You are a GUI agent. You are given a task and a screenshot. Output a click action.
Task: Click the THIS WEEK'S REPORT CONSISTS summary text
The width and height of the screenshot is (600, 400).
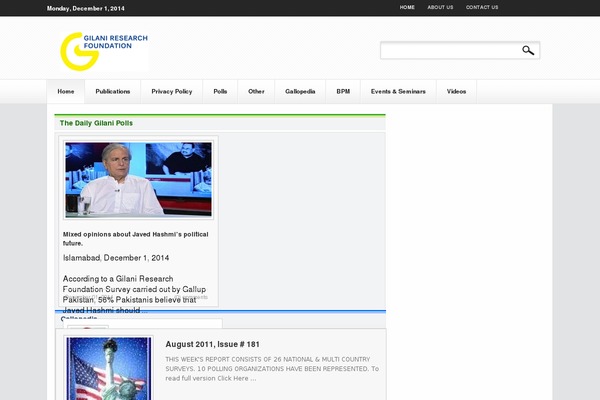point(272,369)
